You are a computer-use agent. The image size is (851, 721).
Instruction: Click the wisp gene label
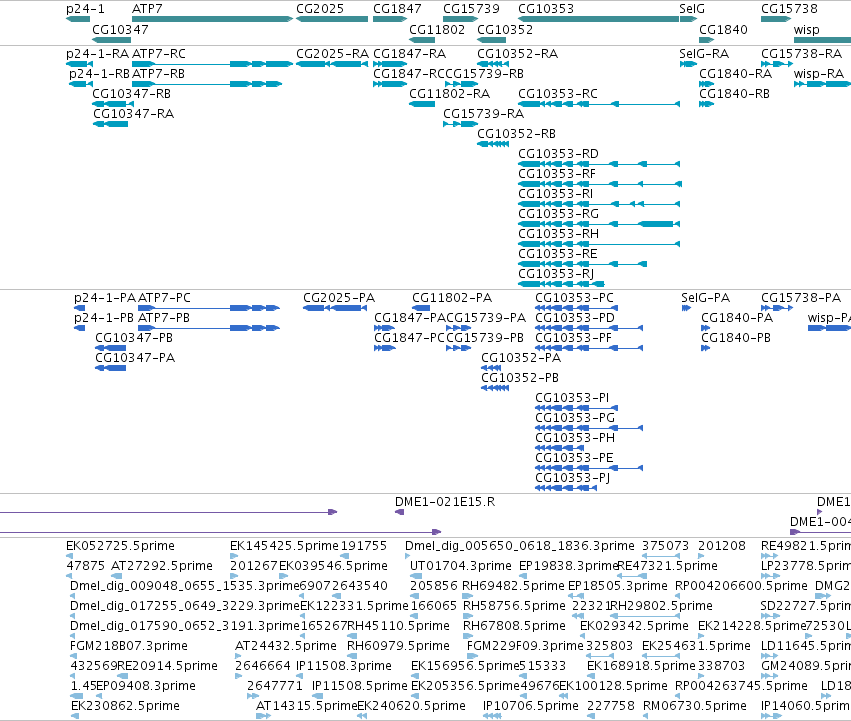point(806,29)
